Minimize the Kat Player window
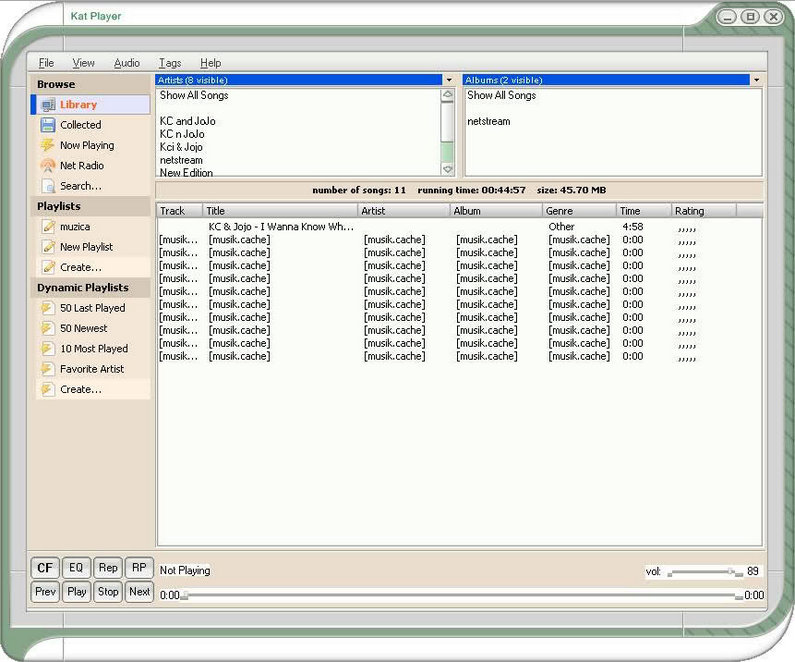The width and height of the screenshot is (795, 662). [x=727, y=17]
